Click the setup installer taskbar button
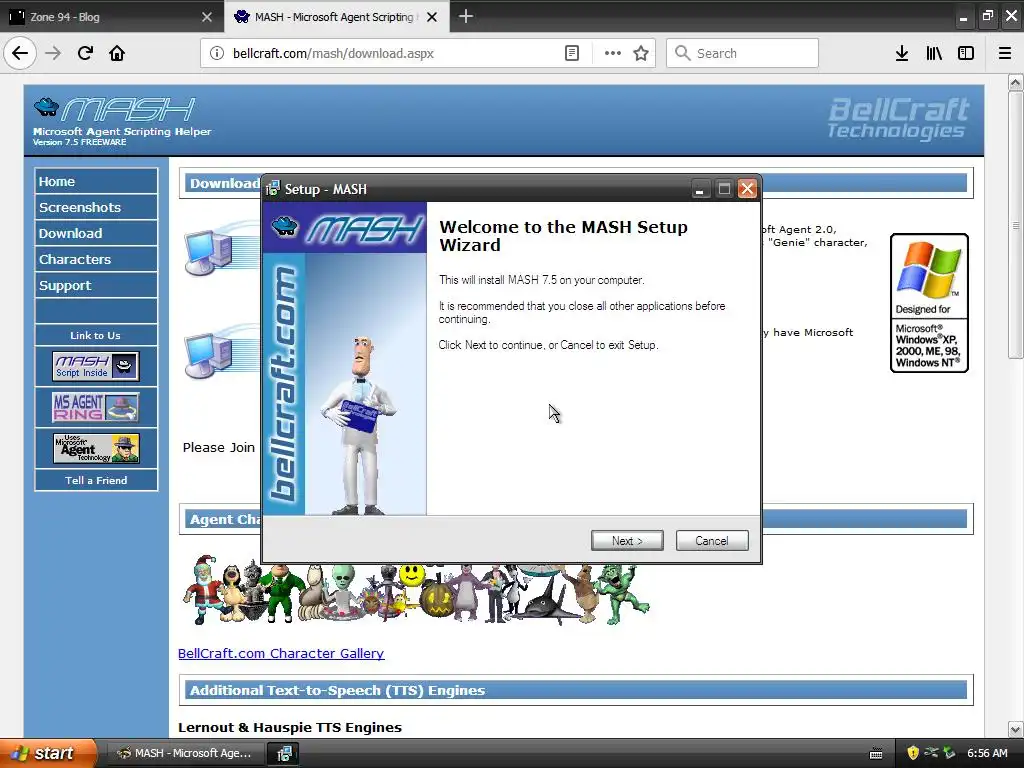This screenshot has height=768, width=1024. (284, 753)
